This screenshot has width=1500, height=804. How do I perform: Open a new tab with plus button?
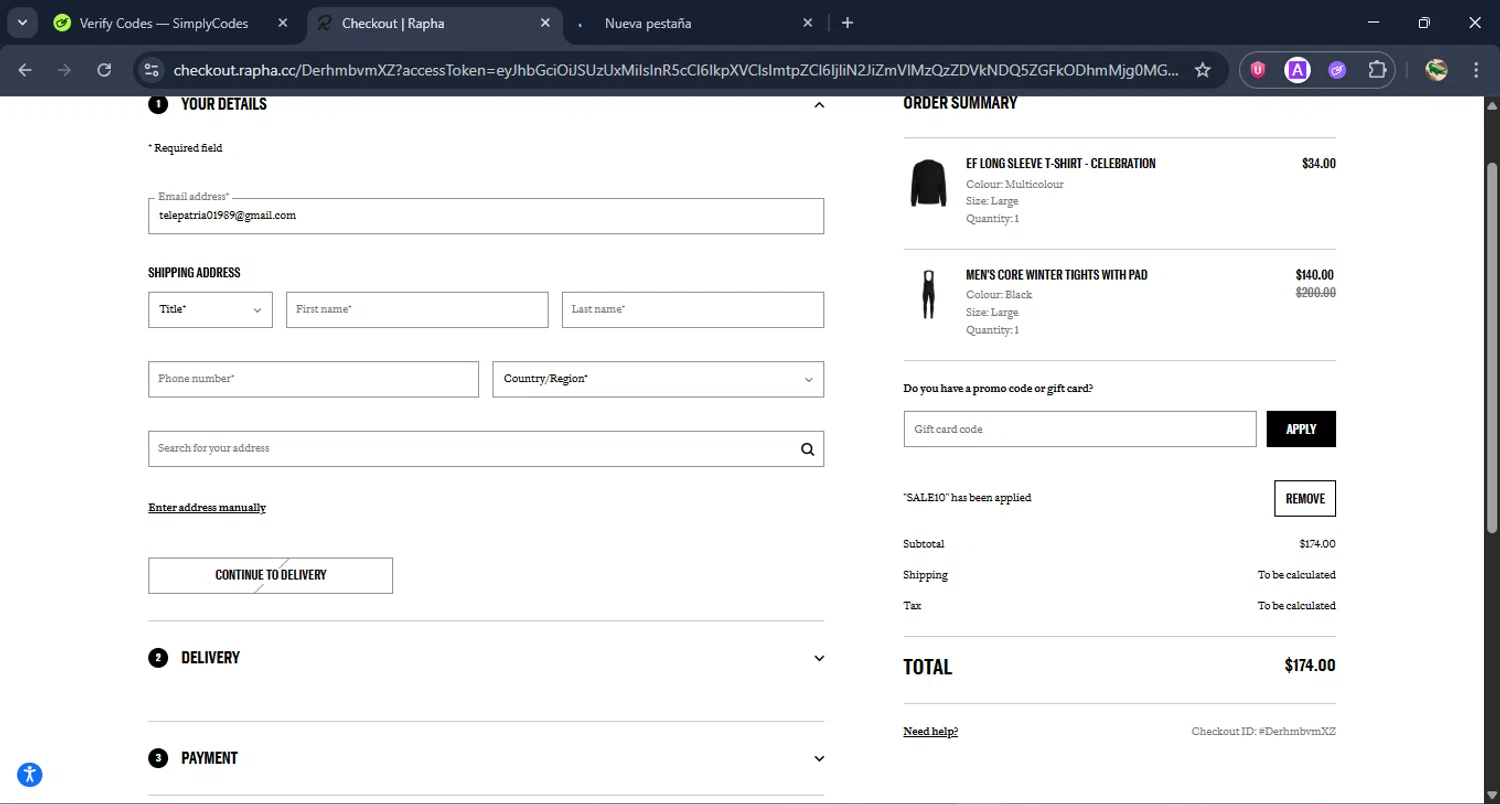847,23
